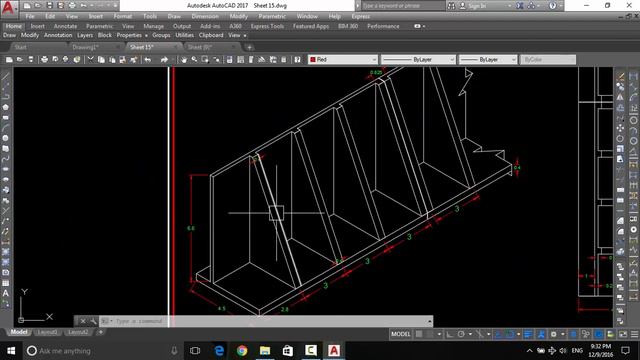Toggle MODEL space button in status bar

[x=400, y=334]
